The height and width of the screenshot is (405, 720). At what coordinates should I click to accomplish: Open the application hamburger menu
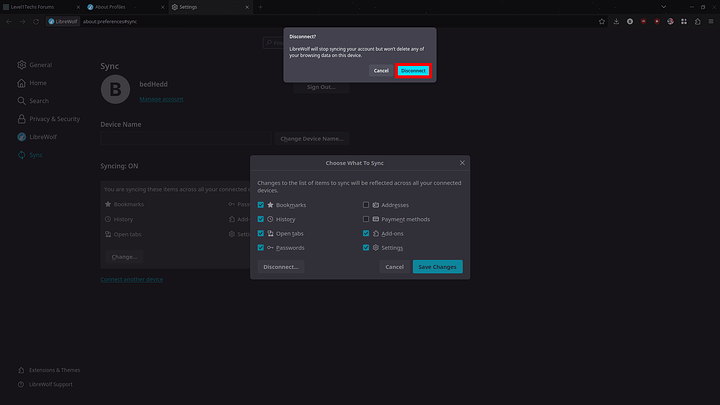[711, 22]
